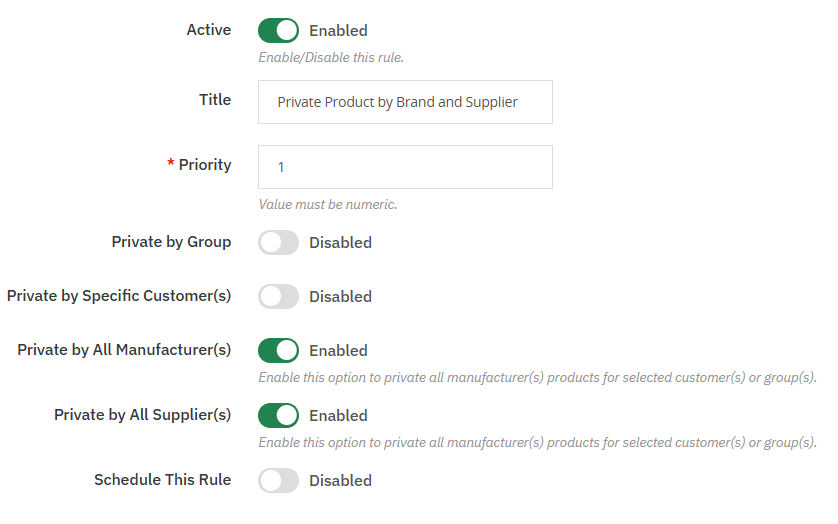Disable Private by All Manufacturer(s) toggle
The width and height of the screenshot is (838, 524).
pos(278,350)
